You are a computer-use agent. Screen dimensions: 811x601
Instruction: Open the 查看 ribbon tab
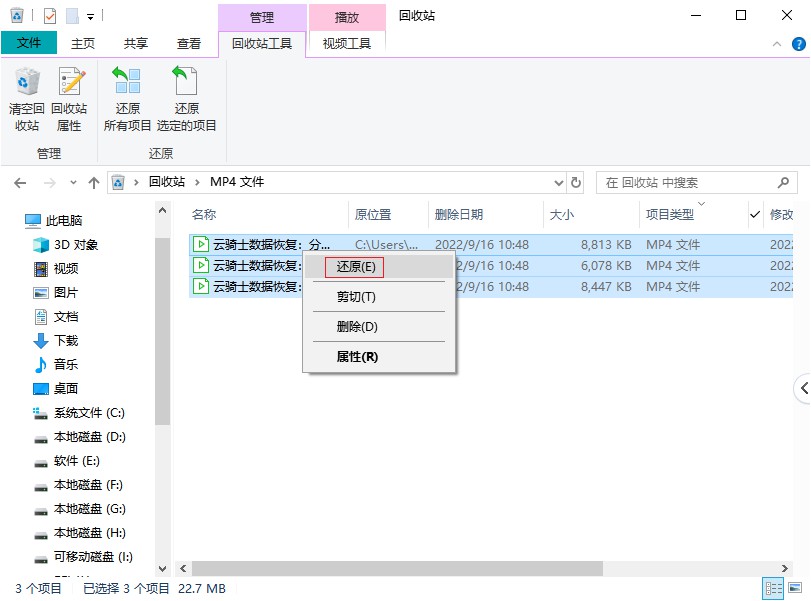(x=188, y=43)
